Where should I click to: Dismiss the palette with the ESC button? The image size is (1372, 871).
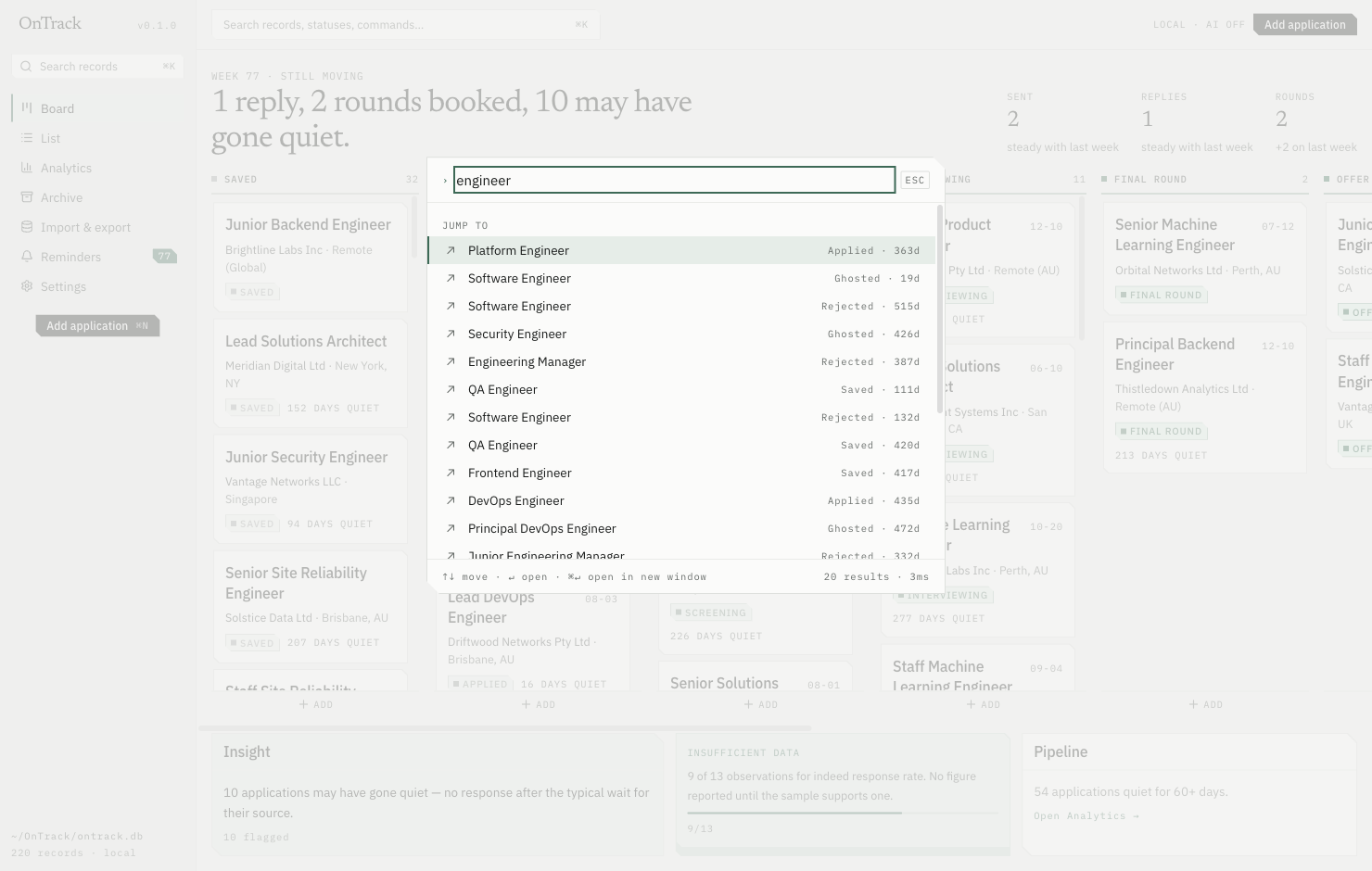[x=915, y=180]
